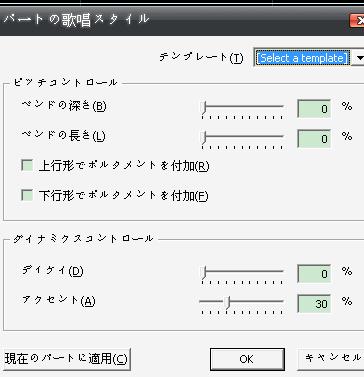
Task: Focus the ベンドの長さ percent value field
Action: pos(314,138)
